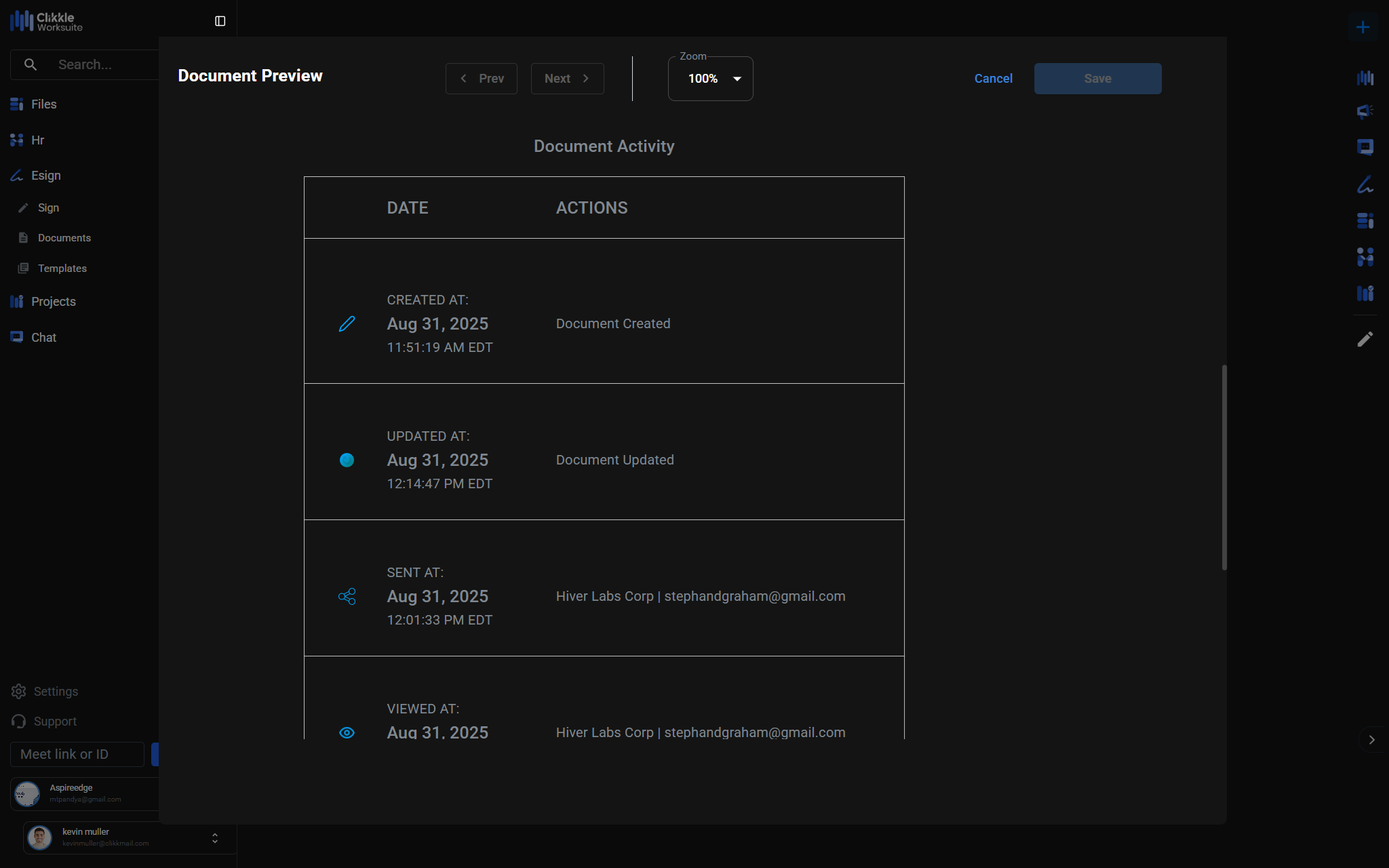
Task: Expand the kevin muller account switcher
Action: [214, 838]
